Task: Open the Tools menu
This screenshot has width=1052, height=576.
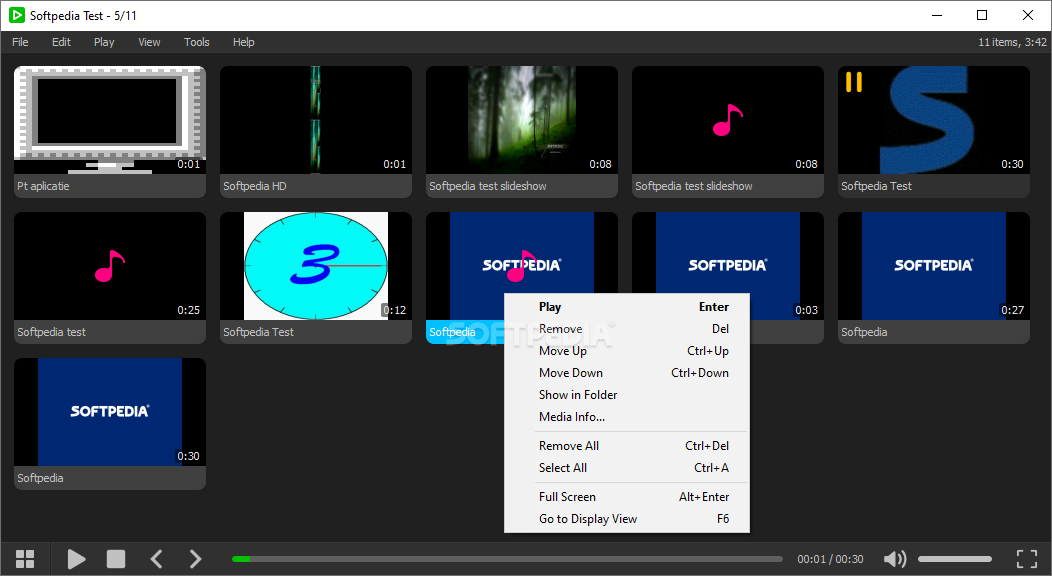Action: click(x=197, y=42)
